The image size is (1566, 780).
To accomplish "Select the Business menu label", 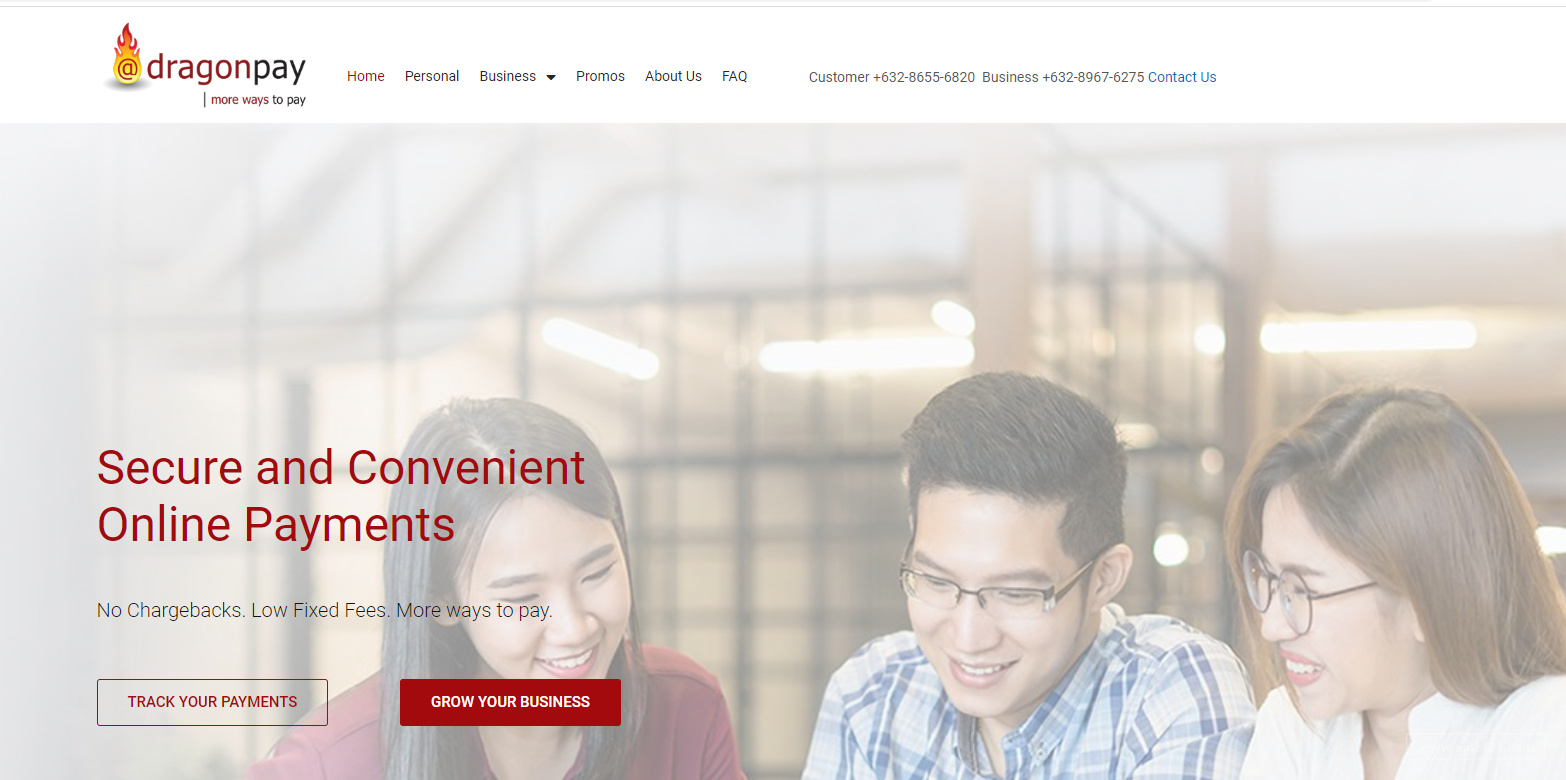I will coord(508,76).
